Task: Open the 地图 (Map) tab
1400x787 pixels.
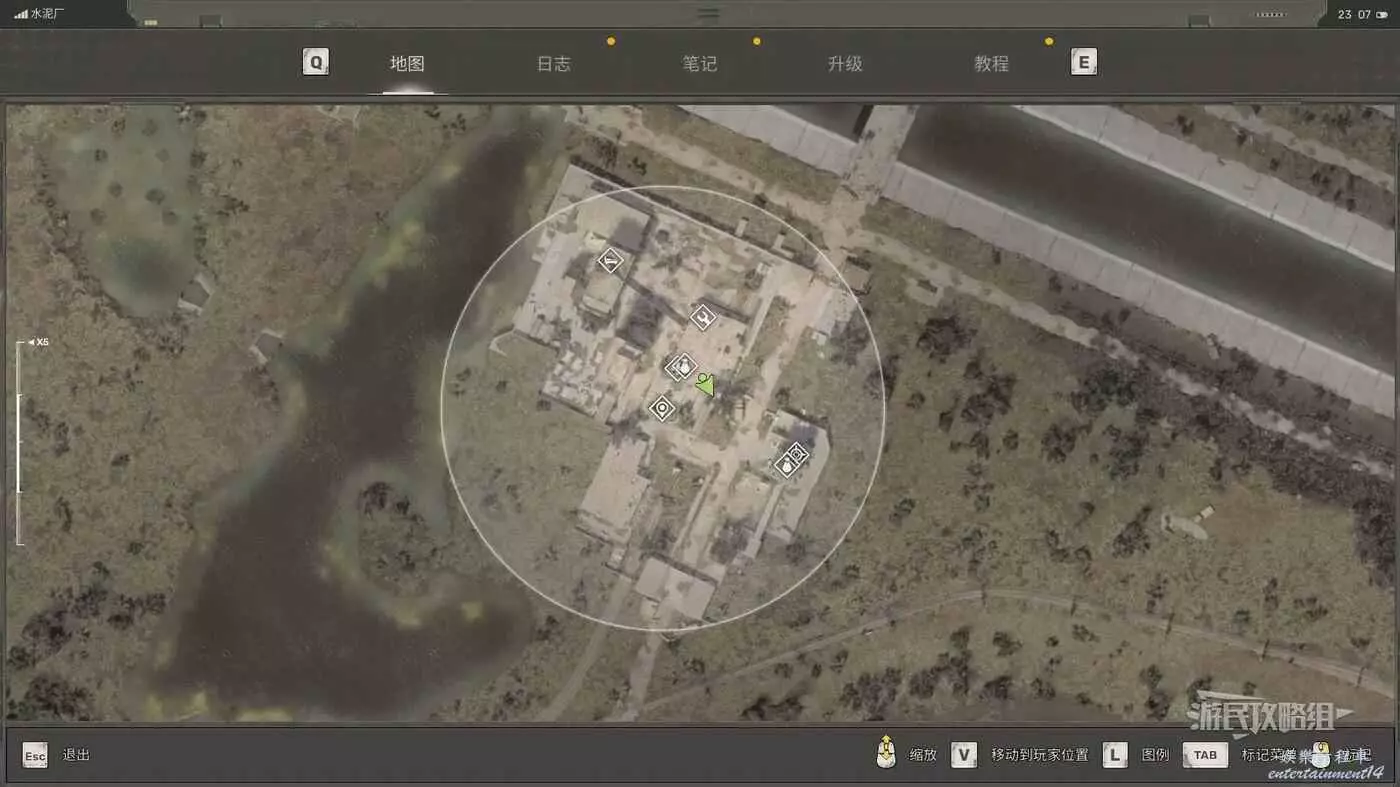Action: 407,64
